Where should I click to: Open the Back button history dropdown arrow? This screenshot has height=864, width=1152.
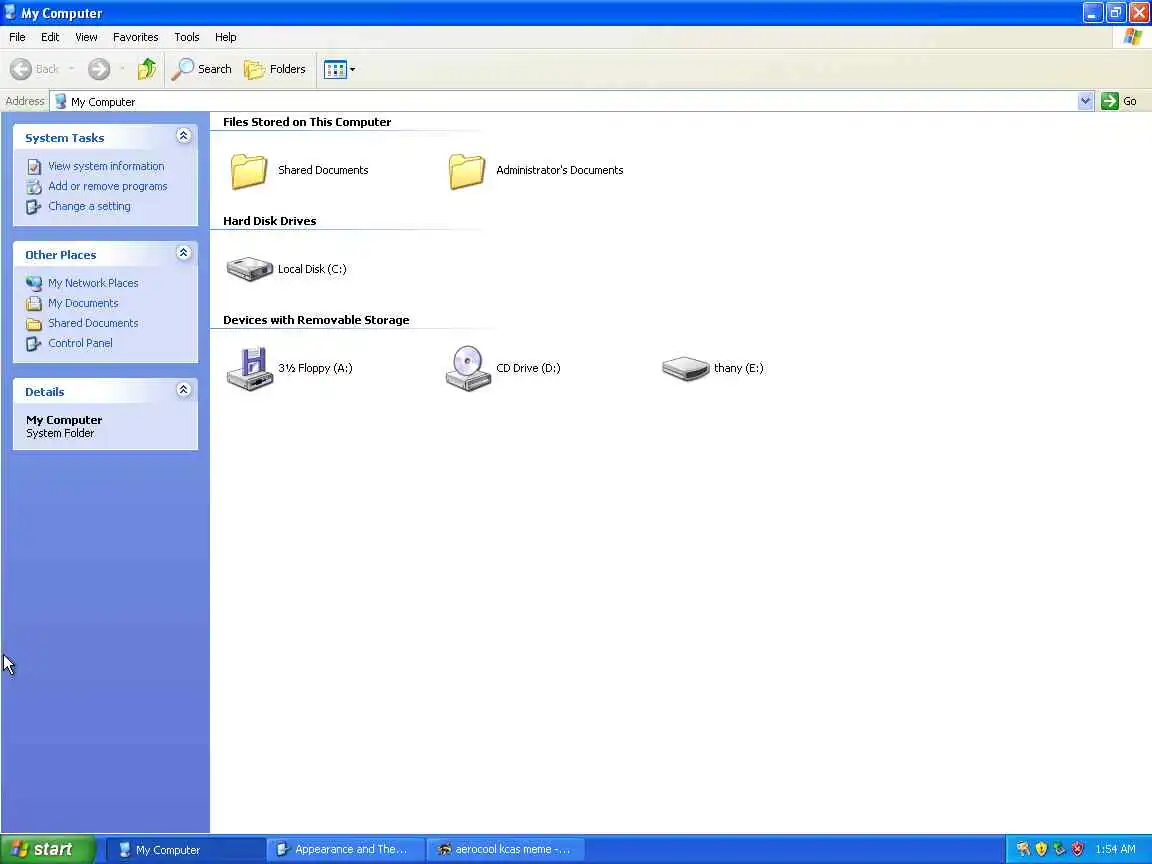[x=71, y=69]
